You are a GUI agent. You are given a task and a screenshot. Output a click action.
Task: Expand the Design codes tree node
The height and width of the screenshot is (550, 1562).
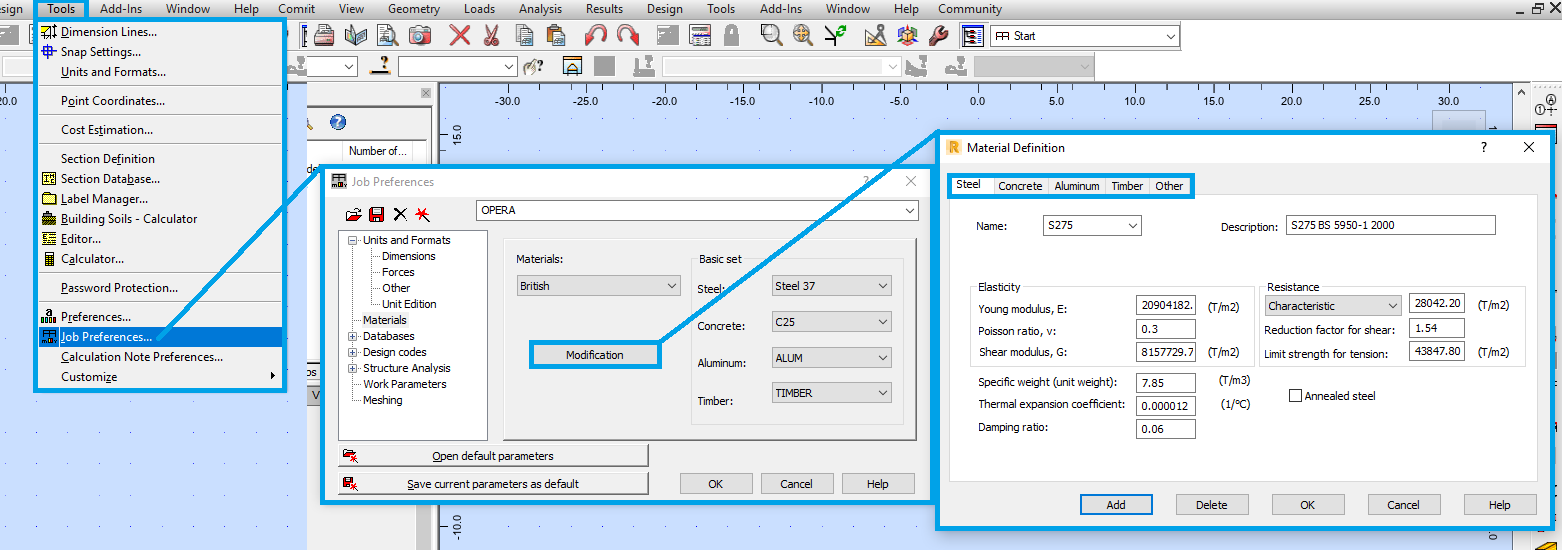(x=353, y=352)
